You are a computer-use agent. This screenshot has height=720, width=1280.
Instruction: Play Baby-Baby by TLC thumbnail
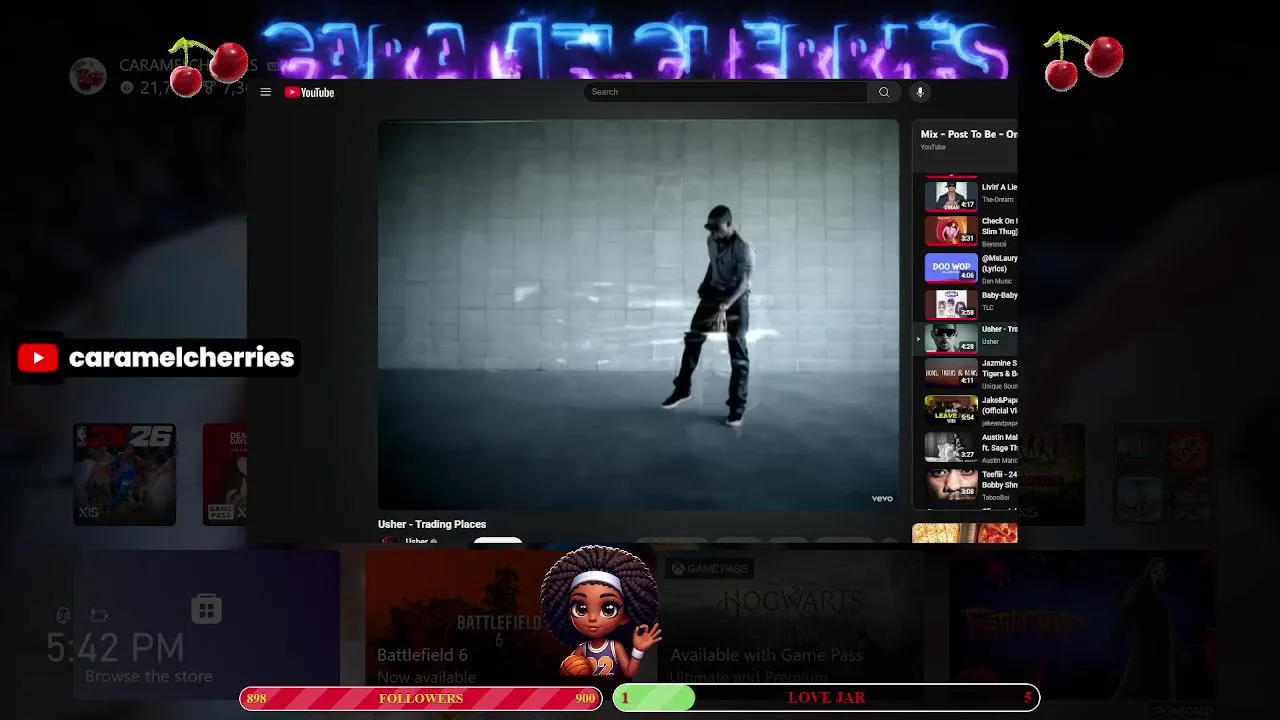click(950, 303)
